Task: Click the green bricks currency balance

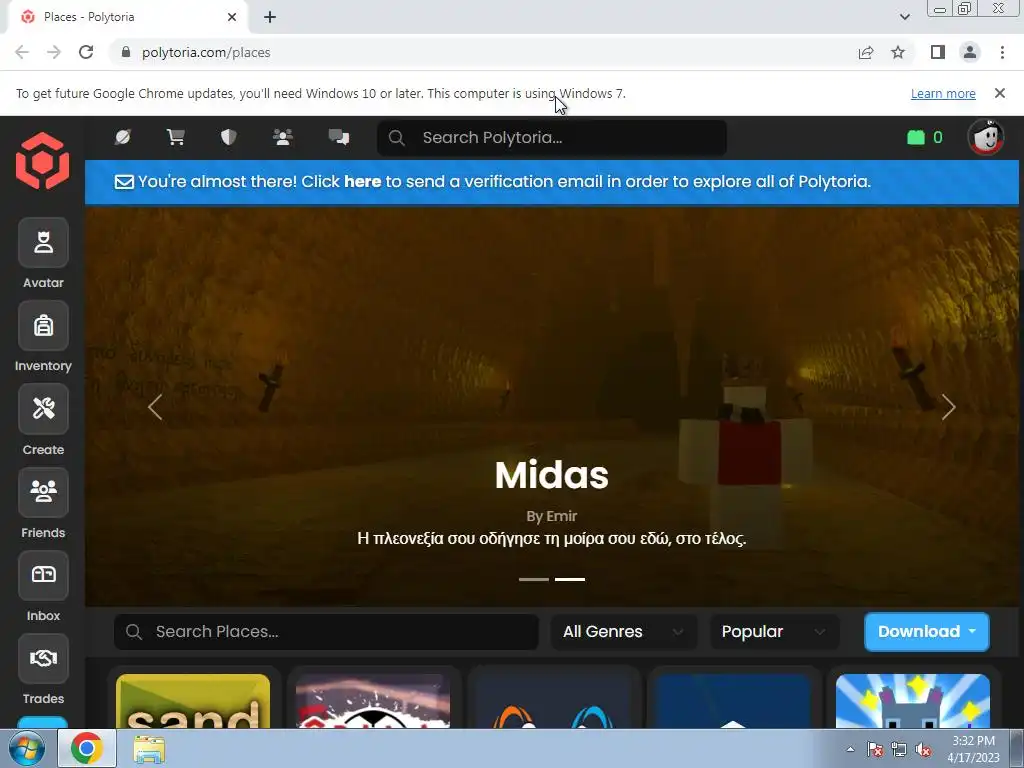Action: 925,137
